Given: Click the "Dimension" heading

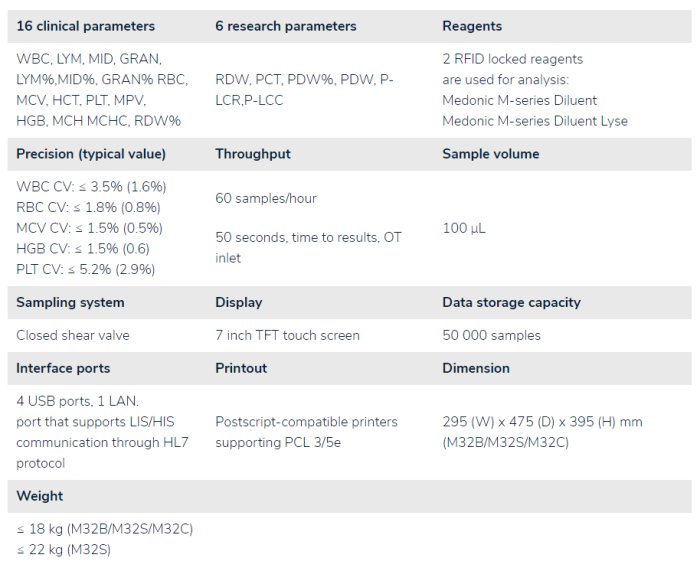Looking at the screenshot, I should 476,368.
